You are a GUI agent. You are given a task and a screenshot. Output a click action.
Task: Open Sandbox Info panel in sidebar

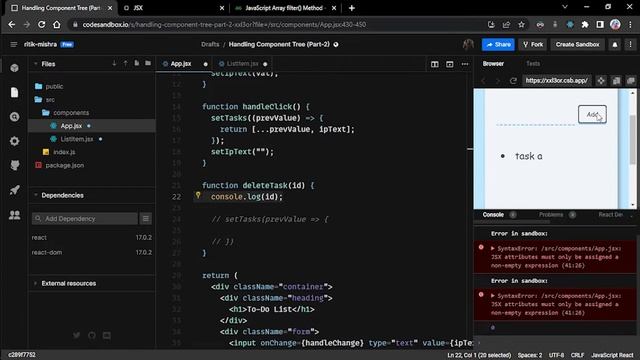pyautogui.click(x=14, y=68)
